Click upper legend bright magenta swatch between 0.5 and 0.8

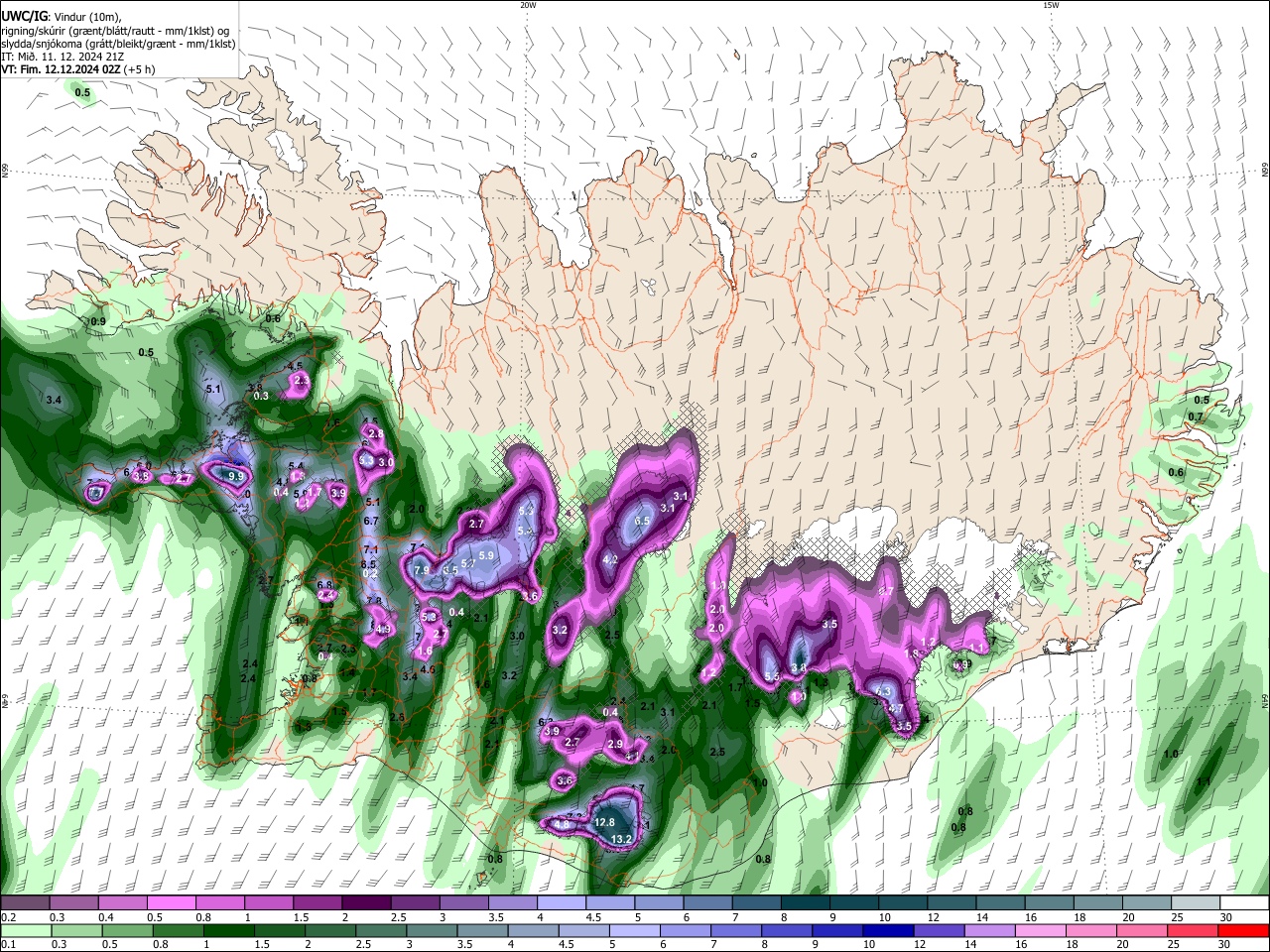171,903
